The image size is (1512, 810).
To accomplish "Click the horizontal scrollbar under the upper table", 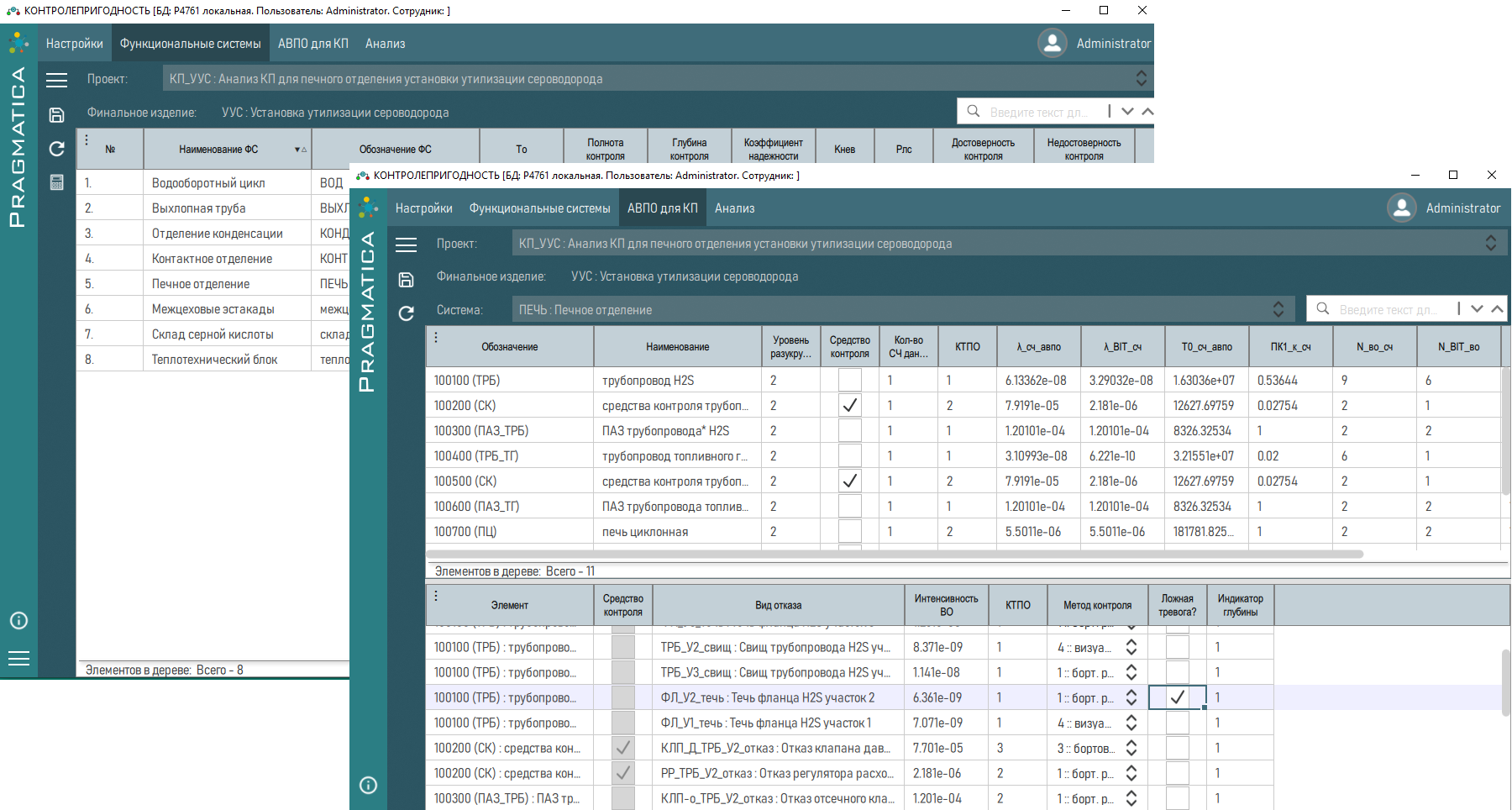I will (x=894, y=555).
